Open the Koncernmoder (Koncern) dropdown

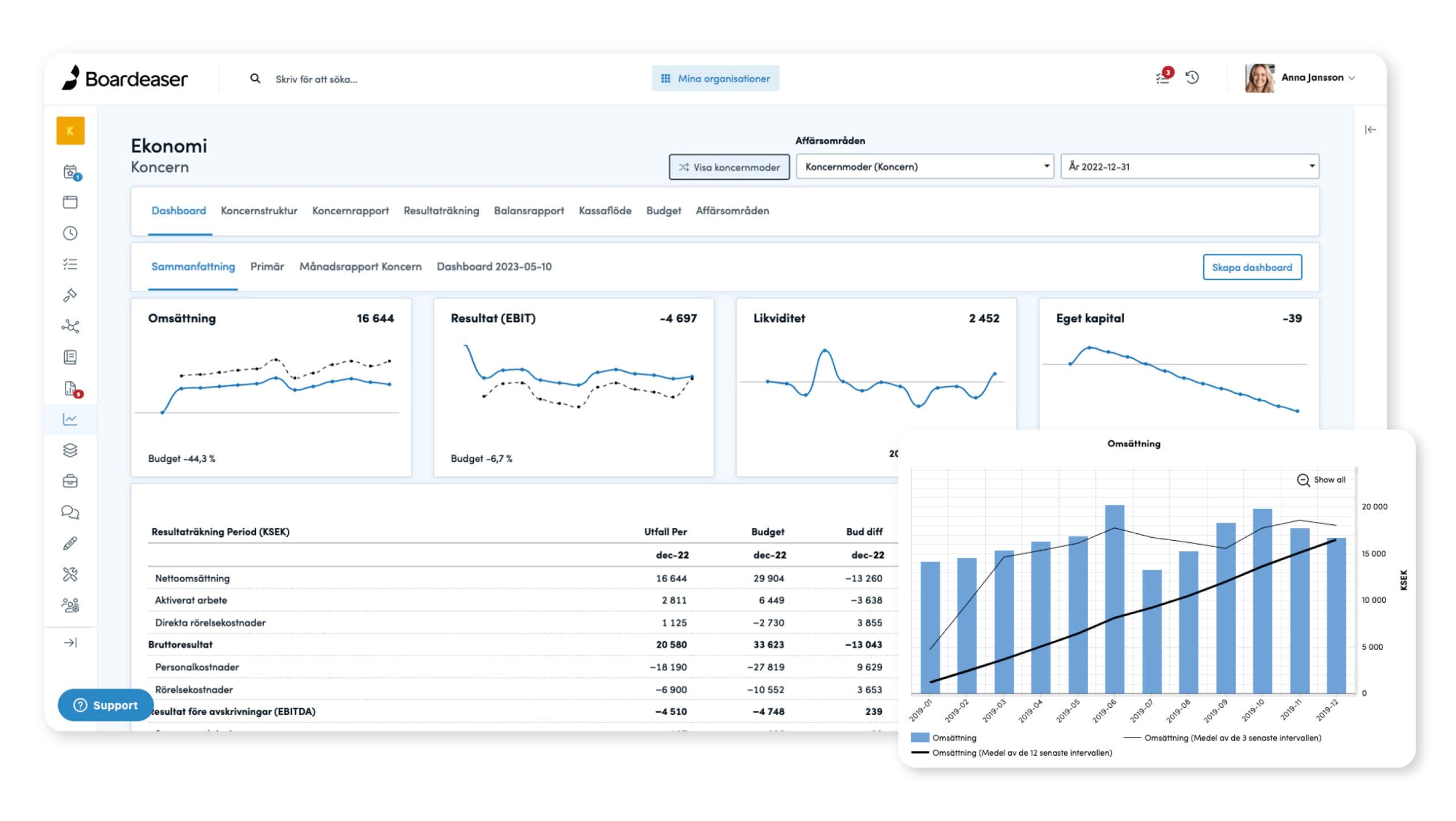tap(924, 167)
